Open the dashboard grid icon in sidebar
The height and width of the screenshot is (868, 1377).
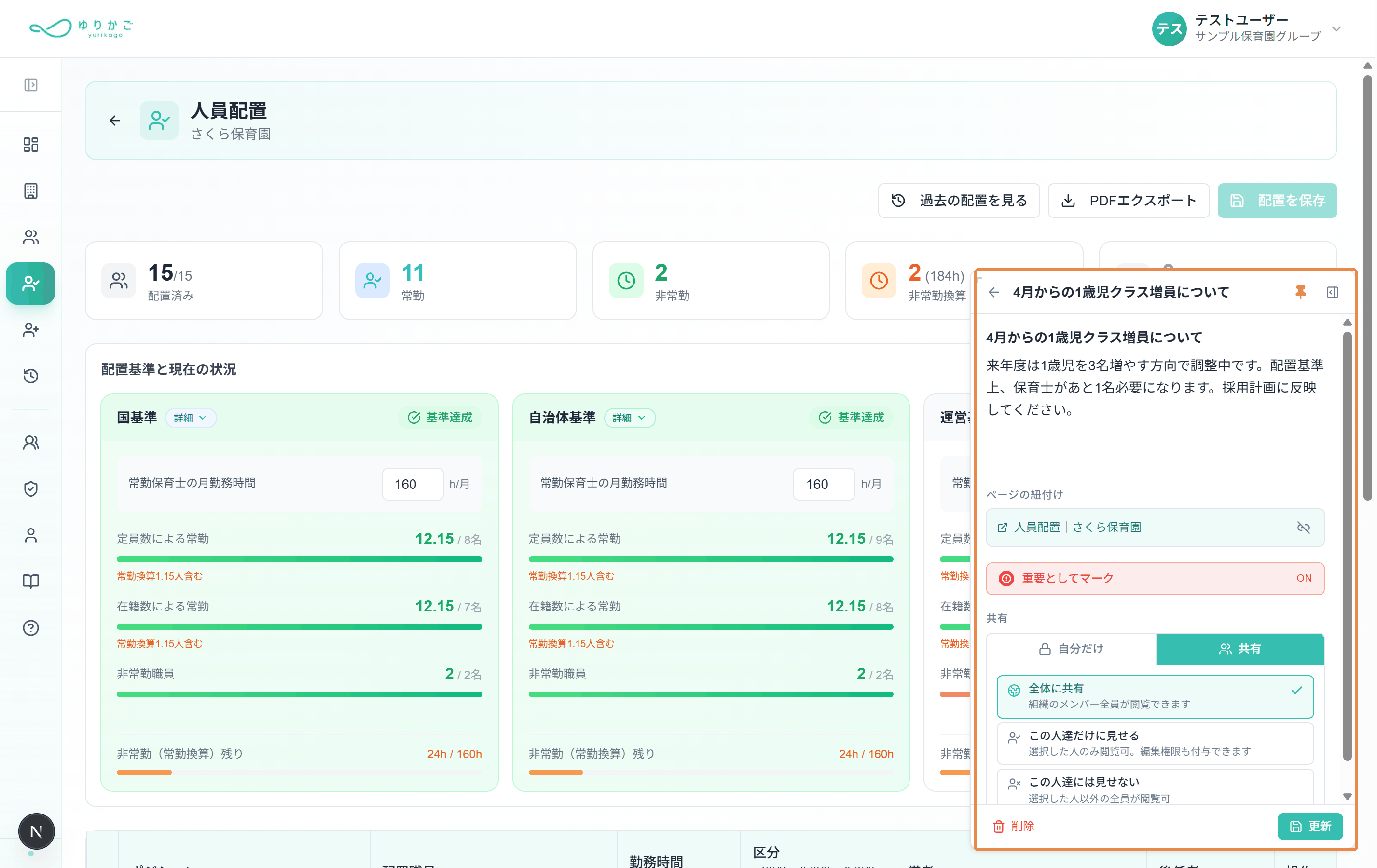pos(31,145)
